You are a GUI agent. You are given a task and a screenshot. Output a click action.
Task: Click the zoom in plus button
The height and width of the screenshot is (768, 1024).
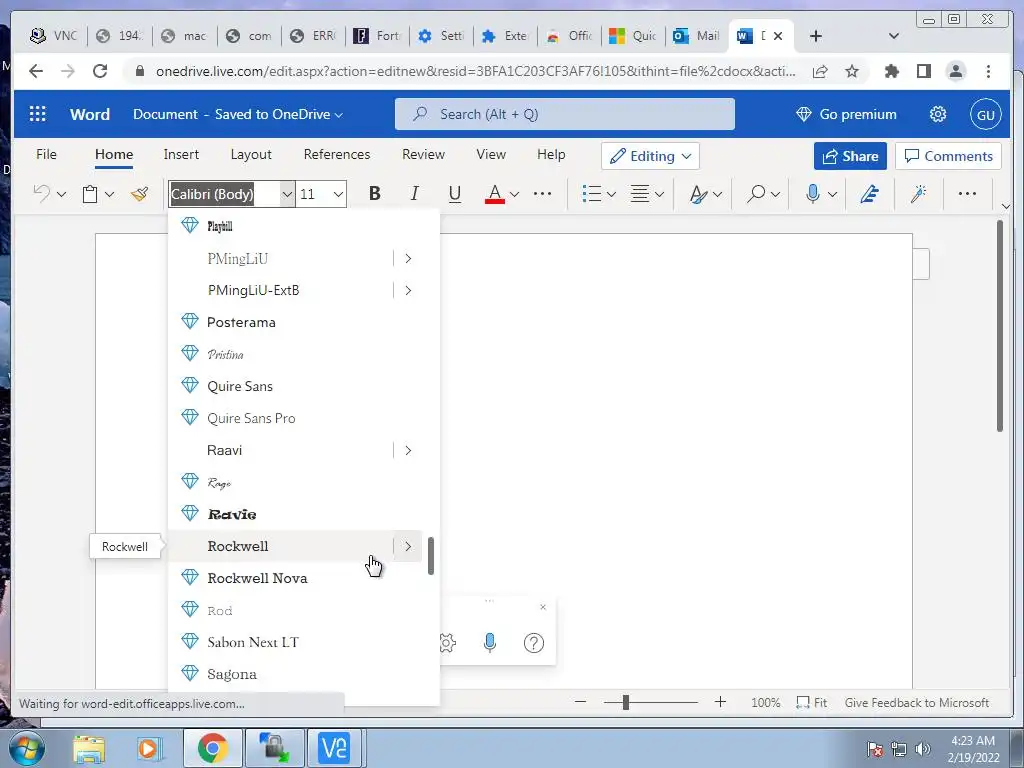(720, 702)
